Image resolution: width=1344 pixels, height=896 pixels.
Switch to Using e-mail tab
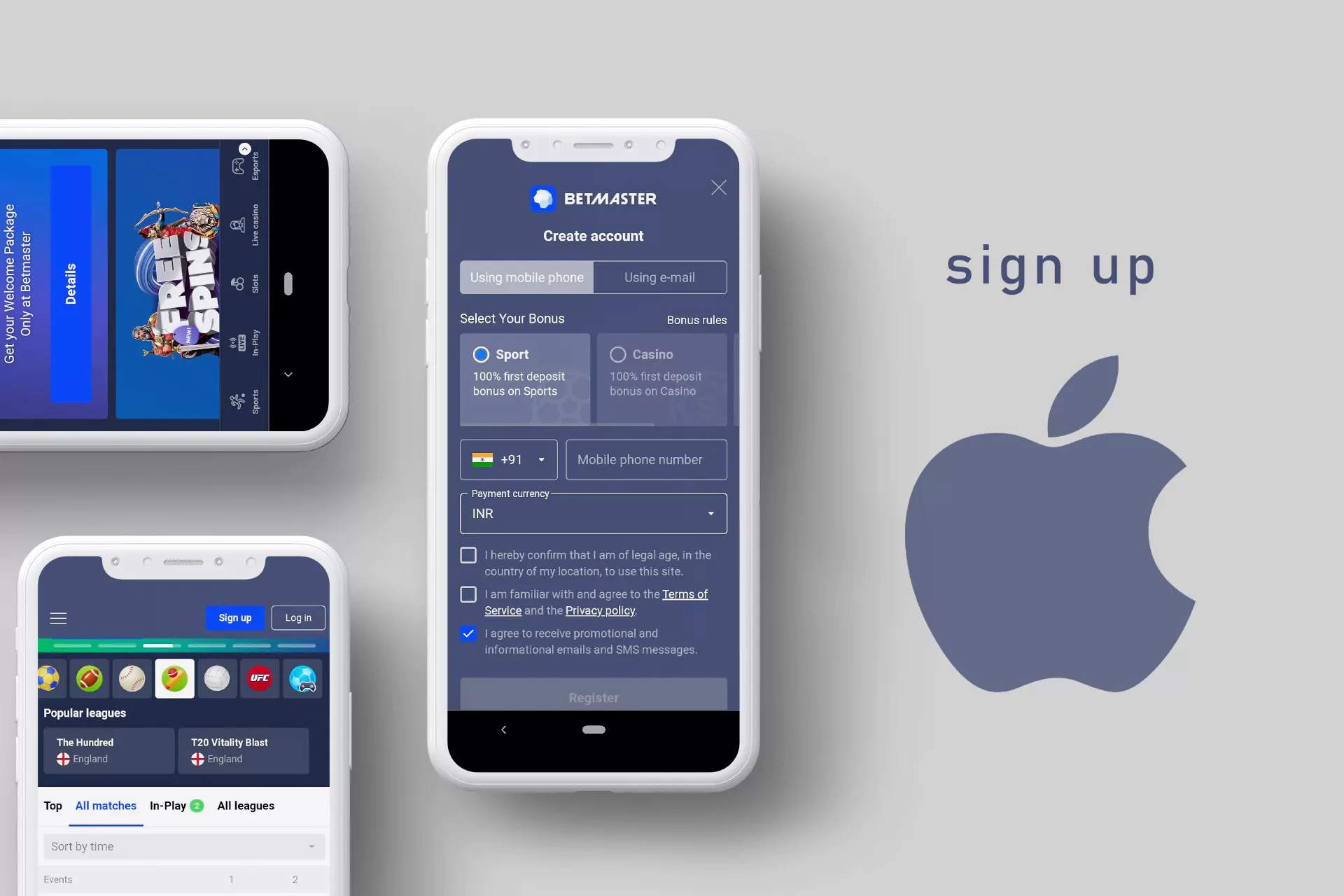tap(660, 277)
